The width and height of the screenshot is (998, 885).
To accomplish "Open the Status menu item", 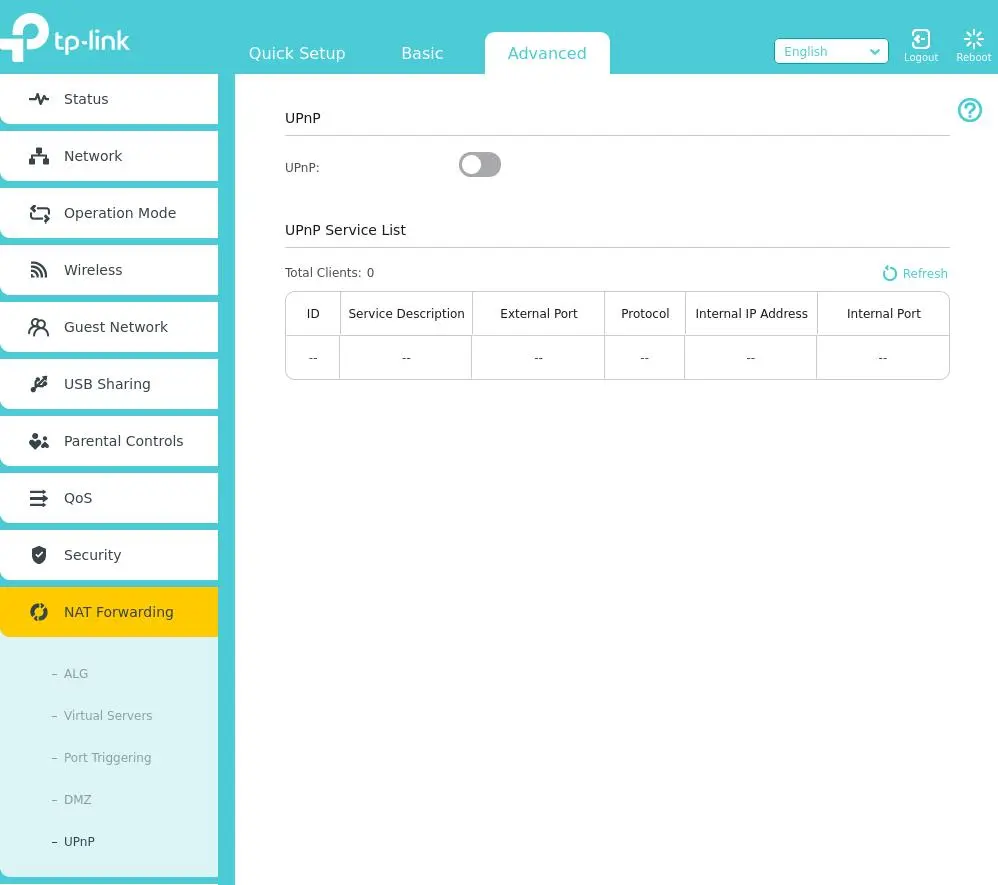I will 109,99.
